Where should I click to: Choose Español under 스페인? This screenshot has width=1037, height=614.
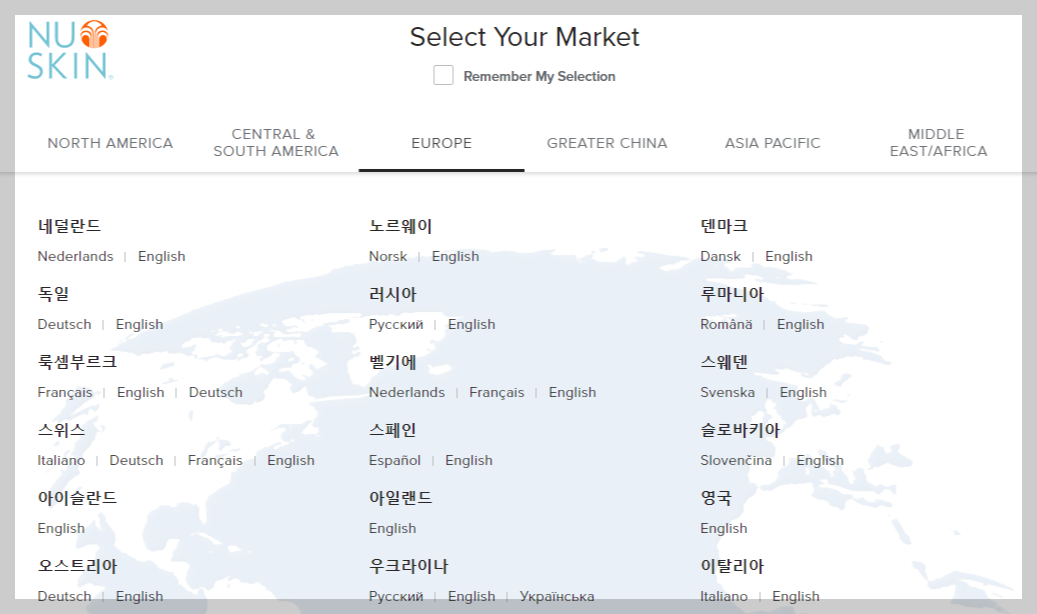395,460
